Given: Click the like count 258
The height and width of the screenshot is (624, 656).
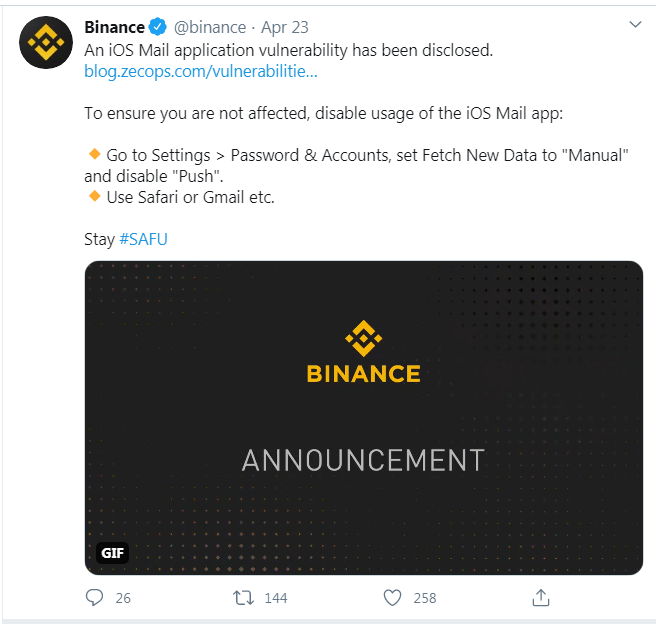Looking at the screenshot, I should pyautogui.click(x=424, y=598).
